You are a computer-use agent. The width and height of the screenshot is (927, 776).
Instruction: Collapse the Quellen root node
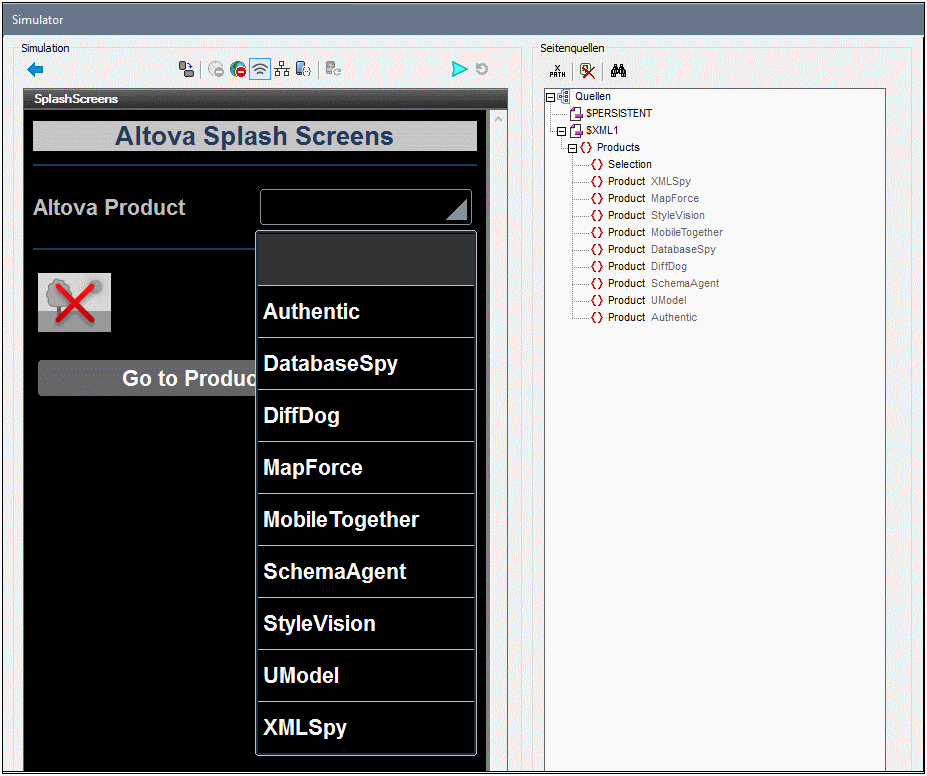pyautogui.click(x=550, y=97)
